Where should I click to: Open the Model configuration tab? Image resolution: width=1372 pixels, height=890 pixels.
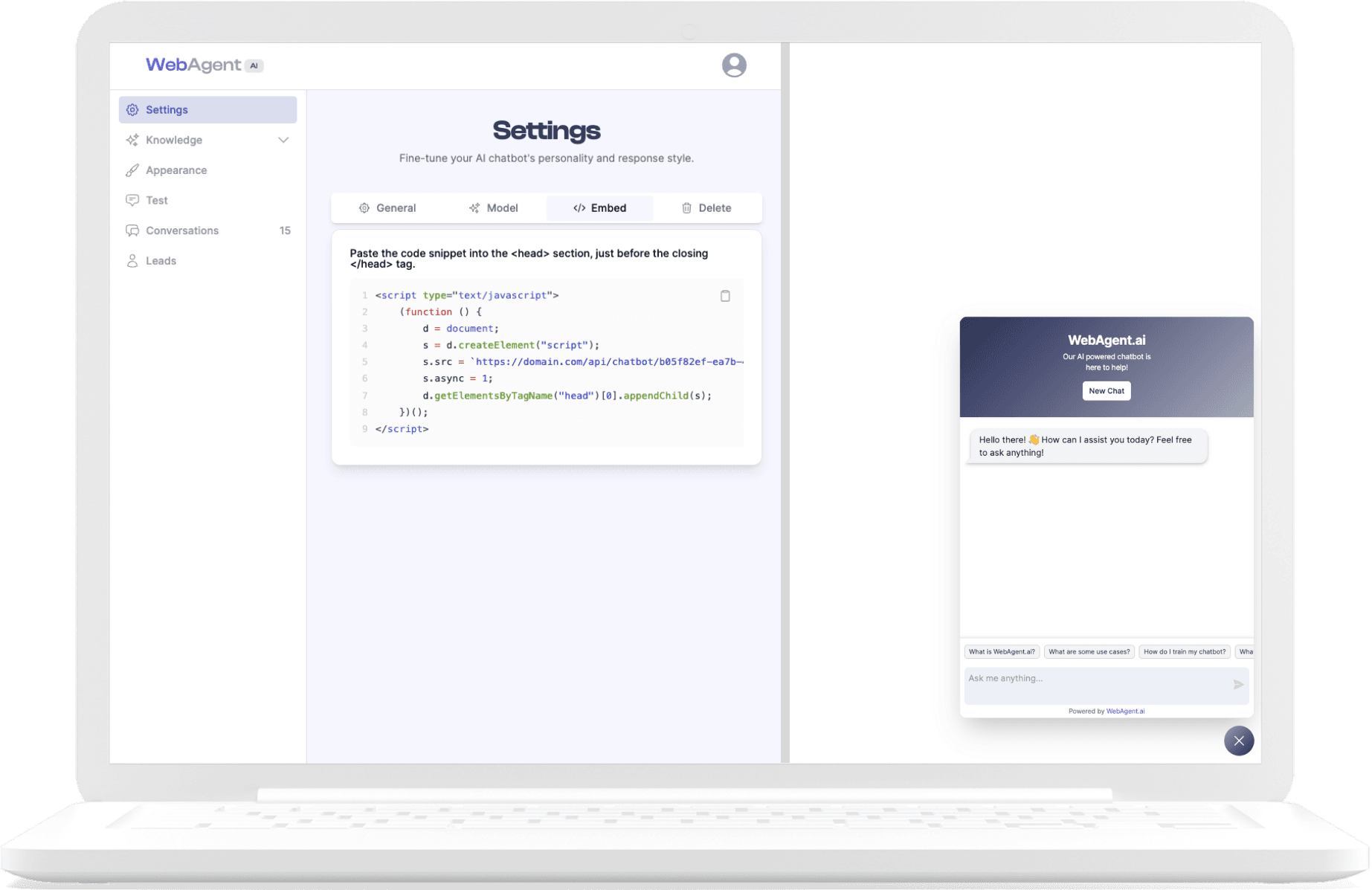click(x=494, y=207)
